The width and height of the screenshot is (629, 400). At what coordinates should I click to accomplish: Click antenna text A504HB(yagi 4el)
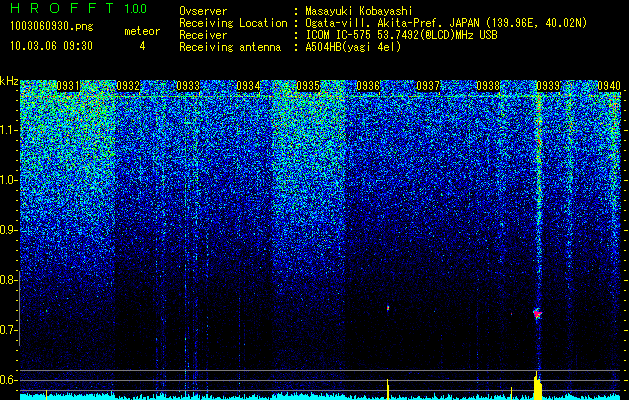coord(353,47)
